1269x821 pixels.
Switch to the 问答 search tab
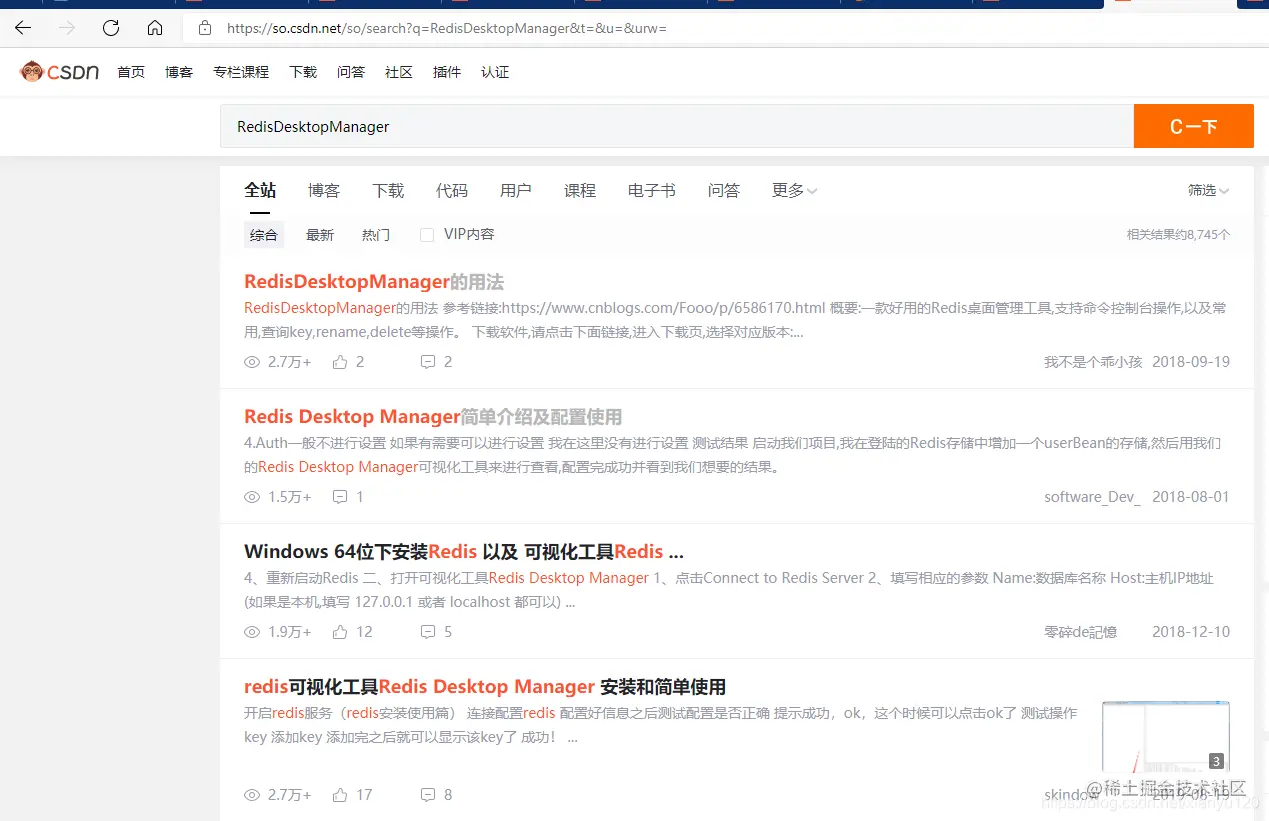724,190
